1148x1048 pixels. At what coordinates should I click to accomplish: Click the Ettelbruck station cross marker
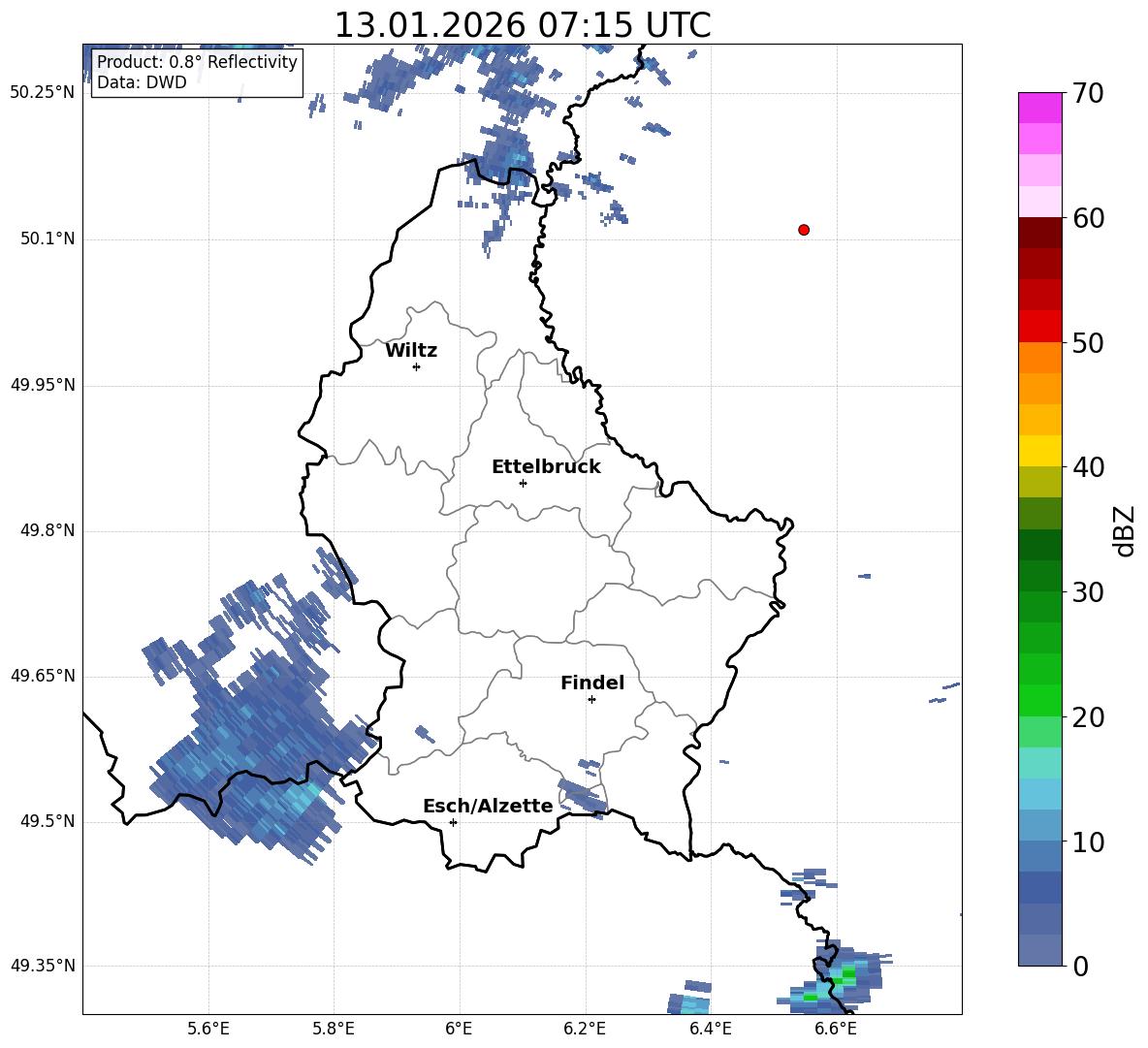[523, 483]
